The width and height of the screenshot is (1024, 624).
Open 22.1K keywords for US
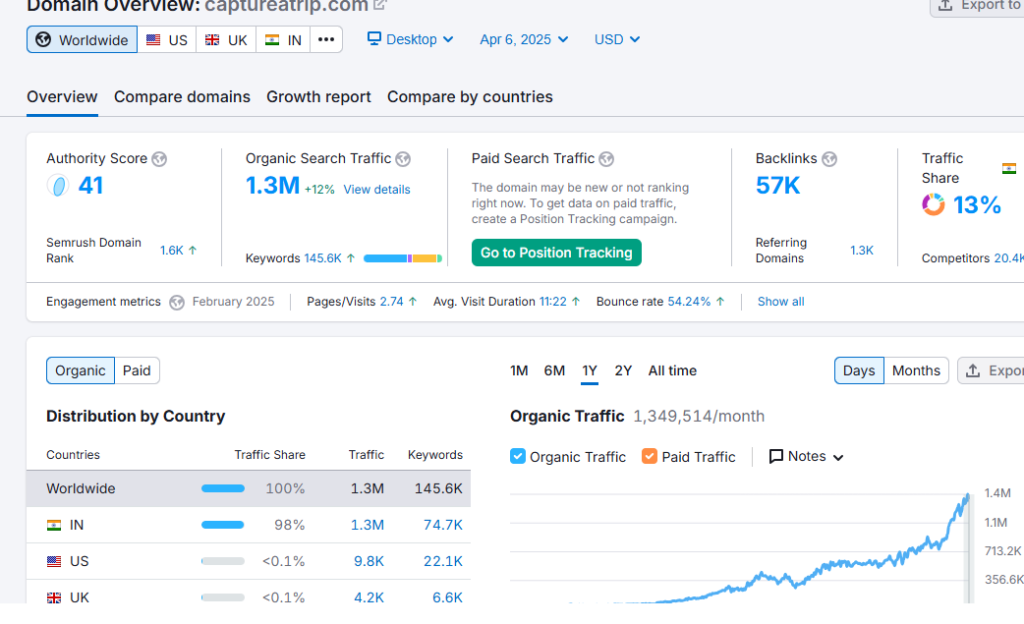point(443,561)
